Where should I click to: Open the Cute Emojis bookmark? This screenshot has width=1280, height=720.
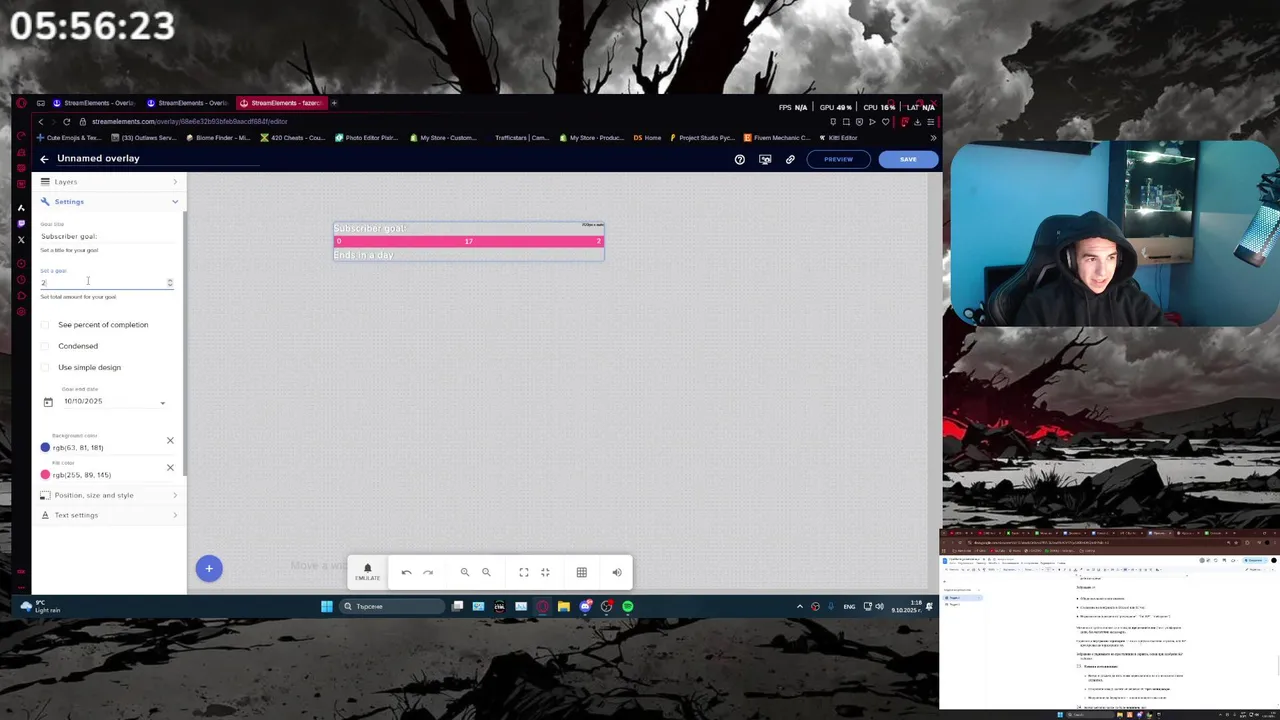coord(69,138)
